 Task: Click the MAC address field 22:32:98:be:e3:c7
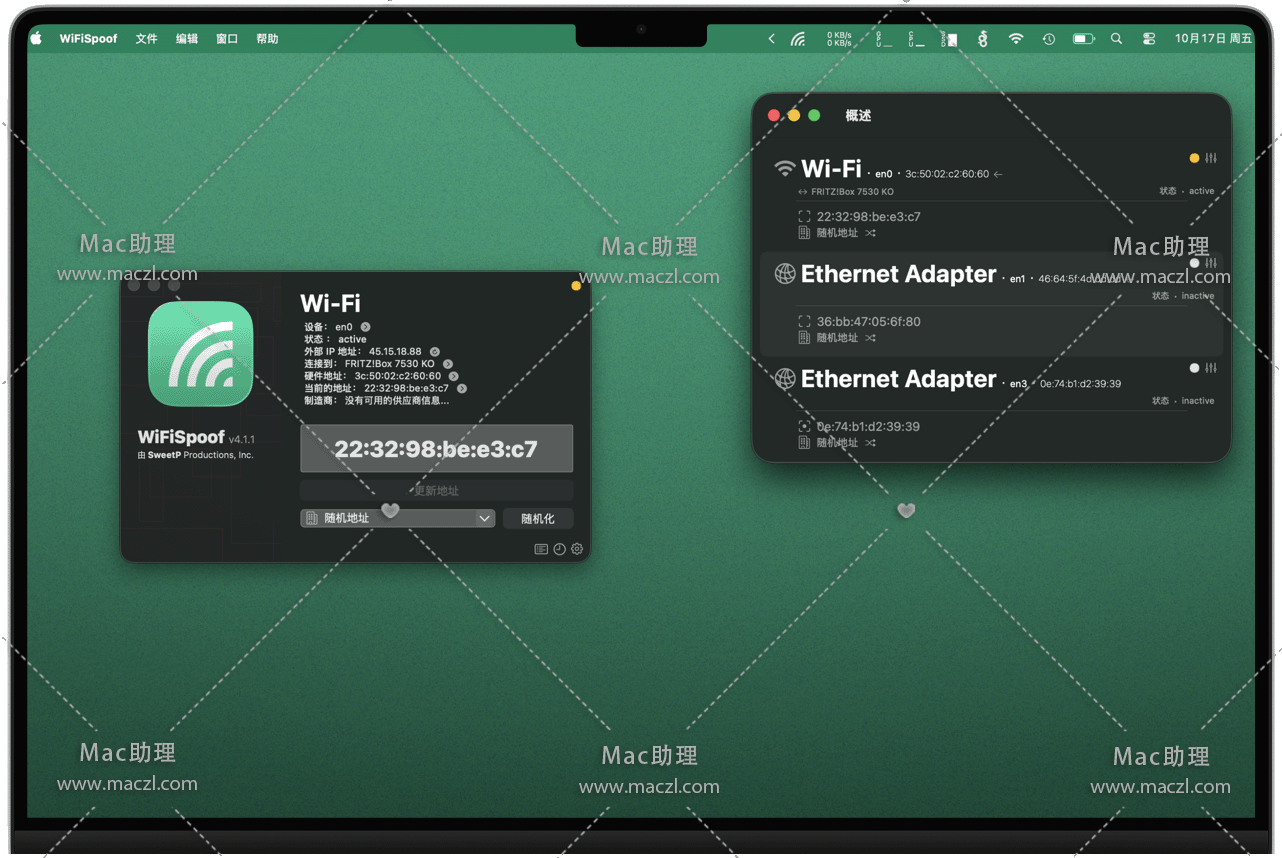[436, 449]
